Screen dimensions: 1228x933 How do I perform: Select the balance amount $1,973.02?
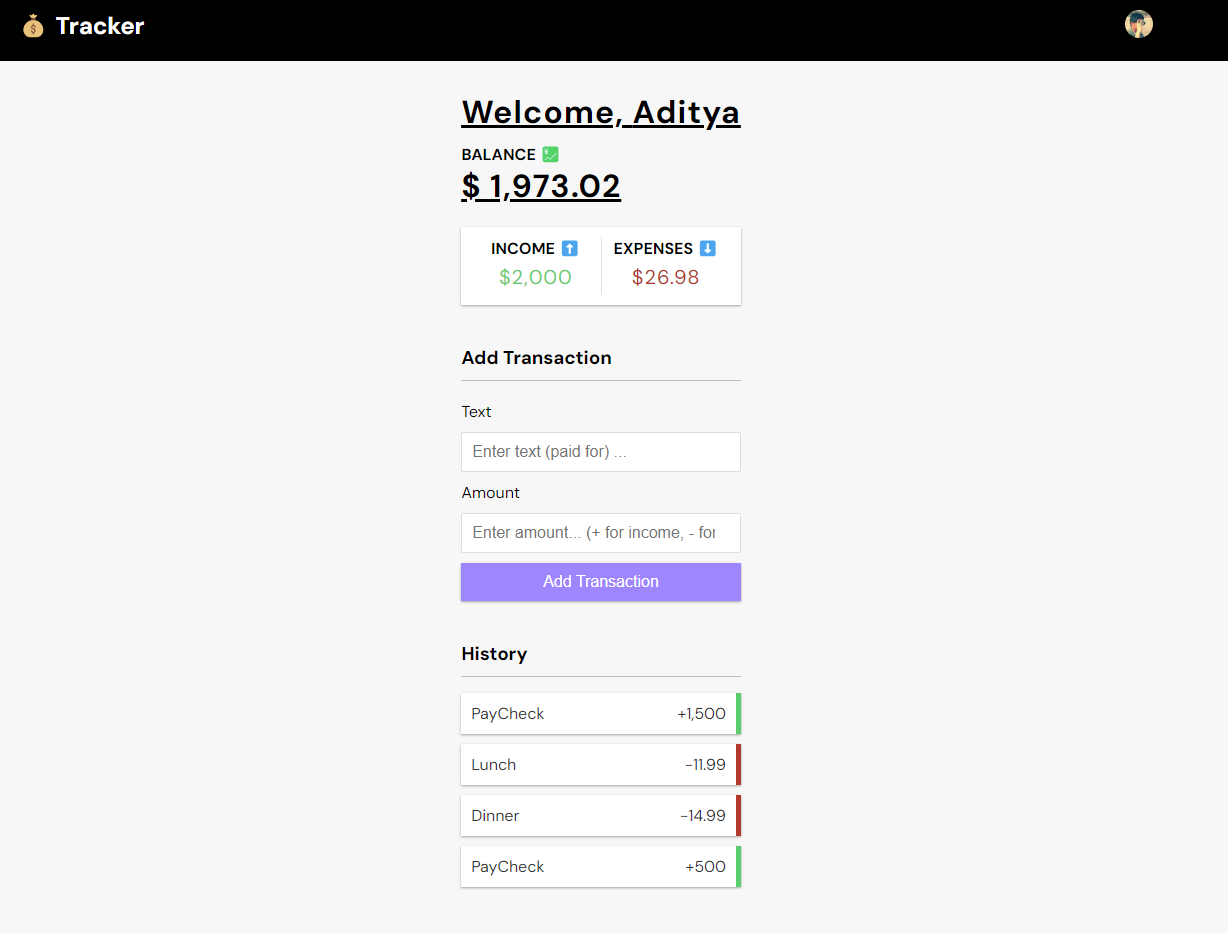[x=540, y=186]
